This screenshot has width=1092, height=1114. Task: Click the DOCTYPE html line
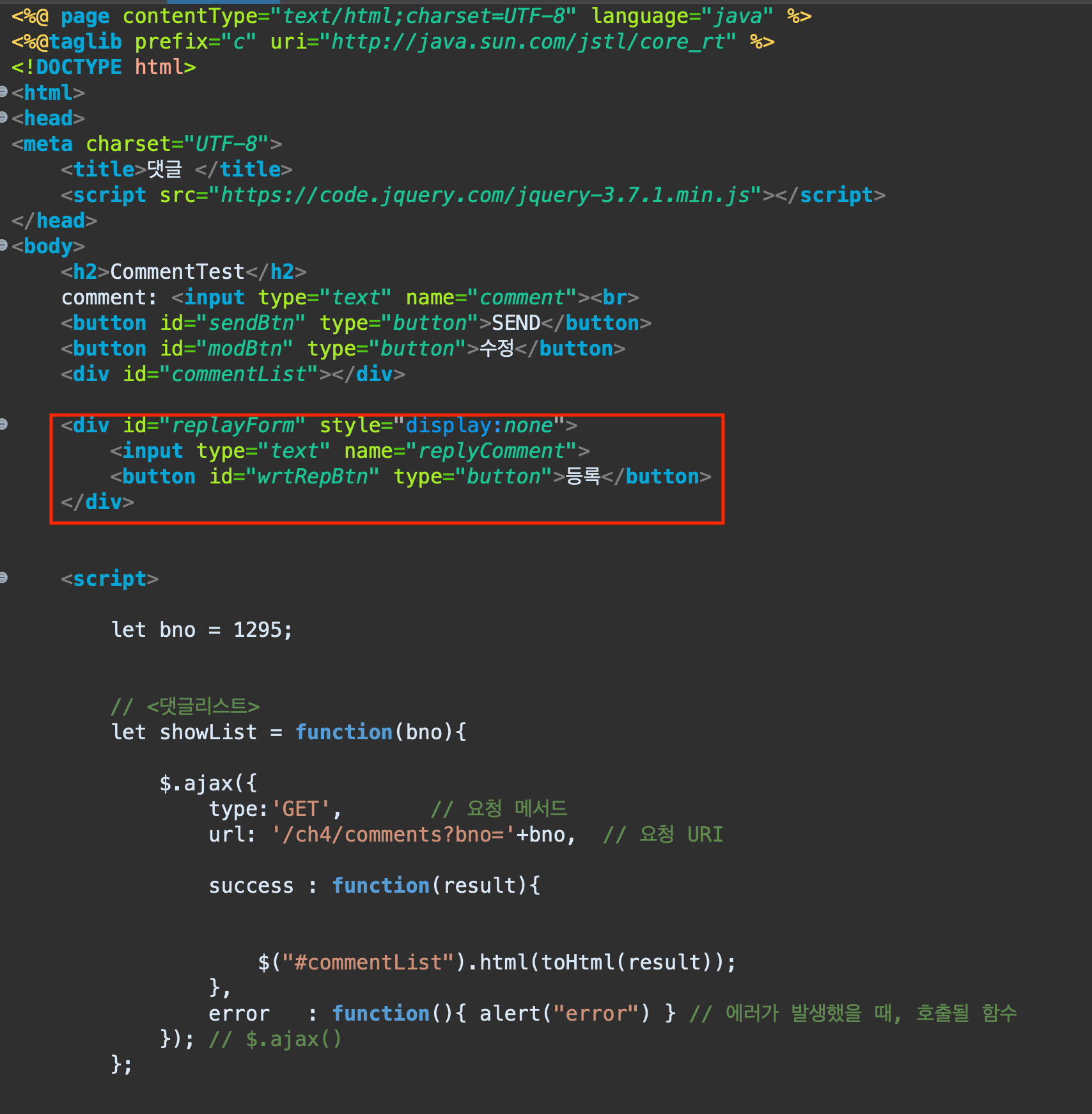[x=104, y=67]
